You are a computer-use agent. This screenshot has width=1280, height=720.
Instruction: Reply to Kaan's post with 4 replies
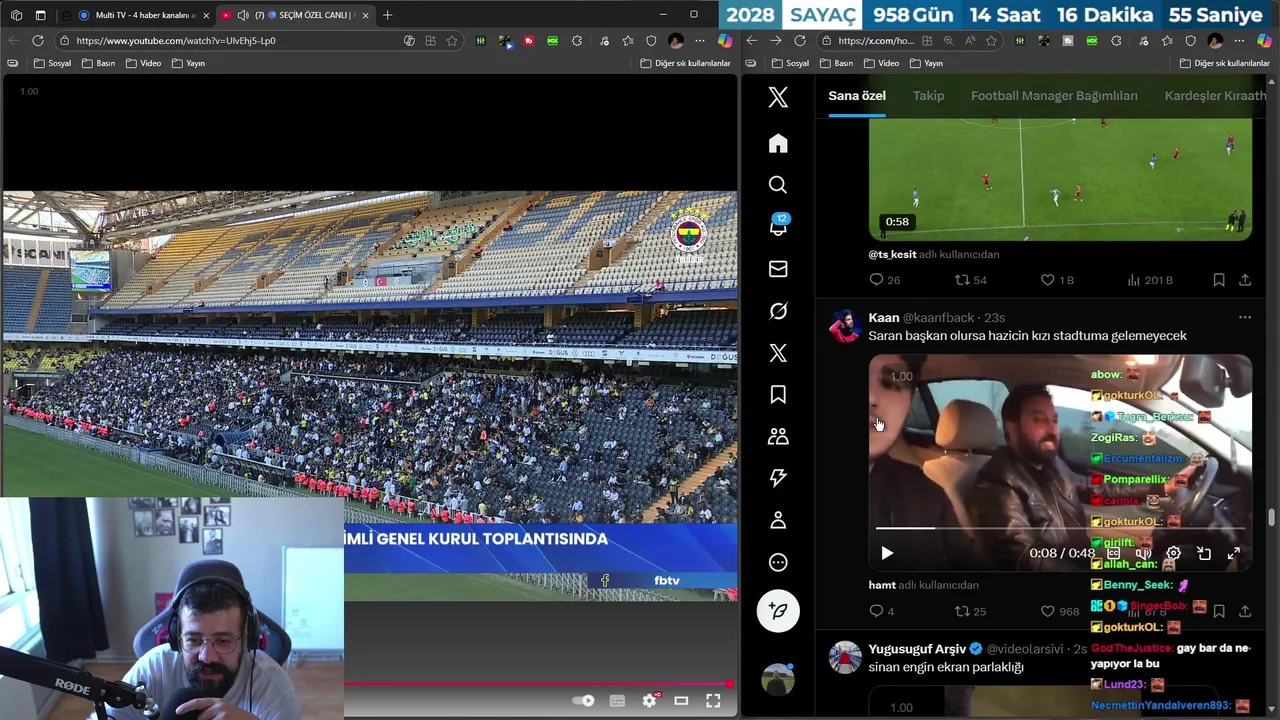click(x=881, y=611)
